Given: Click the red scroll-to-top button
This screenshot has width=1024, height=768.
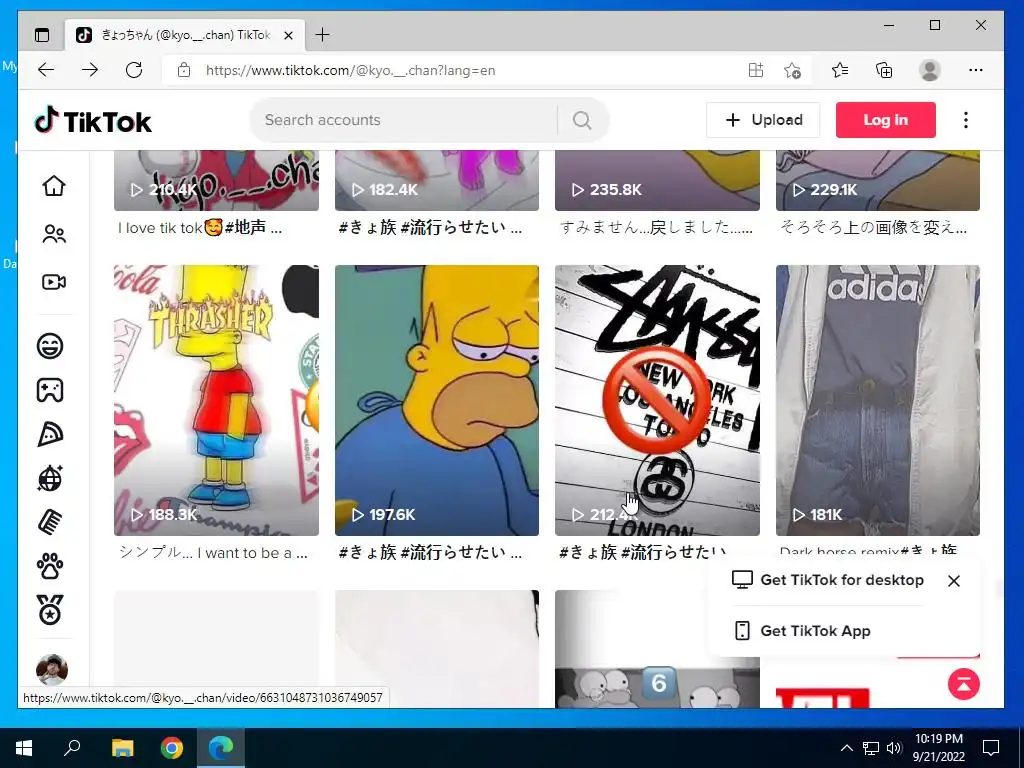Looking at the screenshot, I should [x=963, y=684].
